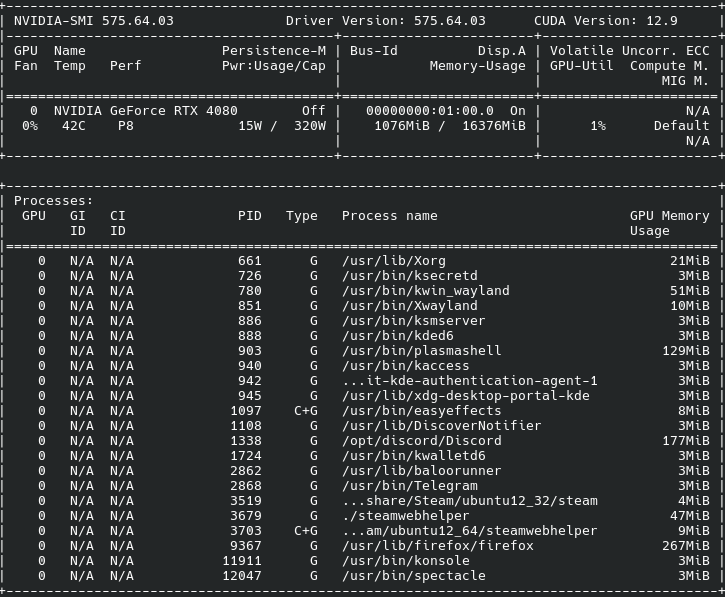Click PID 903 for plasmashell
Image resolution: width=725 pixels, height=597 pixels.
point(250,351)
